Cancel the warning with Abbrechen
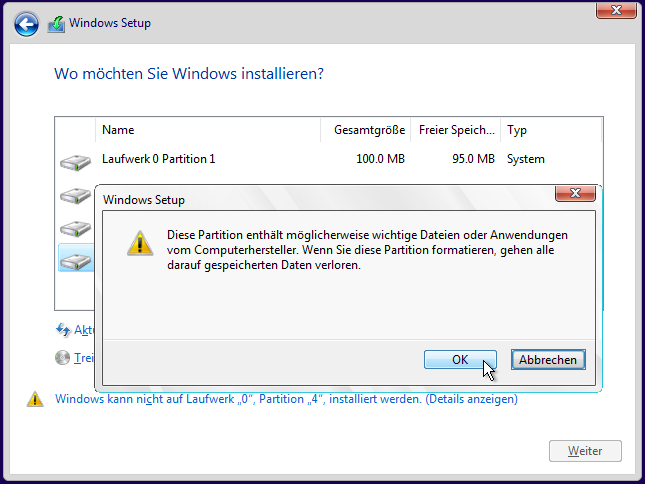Screen dimensions: 645x484 coord(548,359)
